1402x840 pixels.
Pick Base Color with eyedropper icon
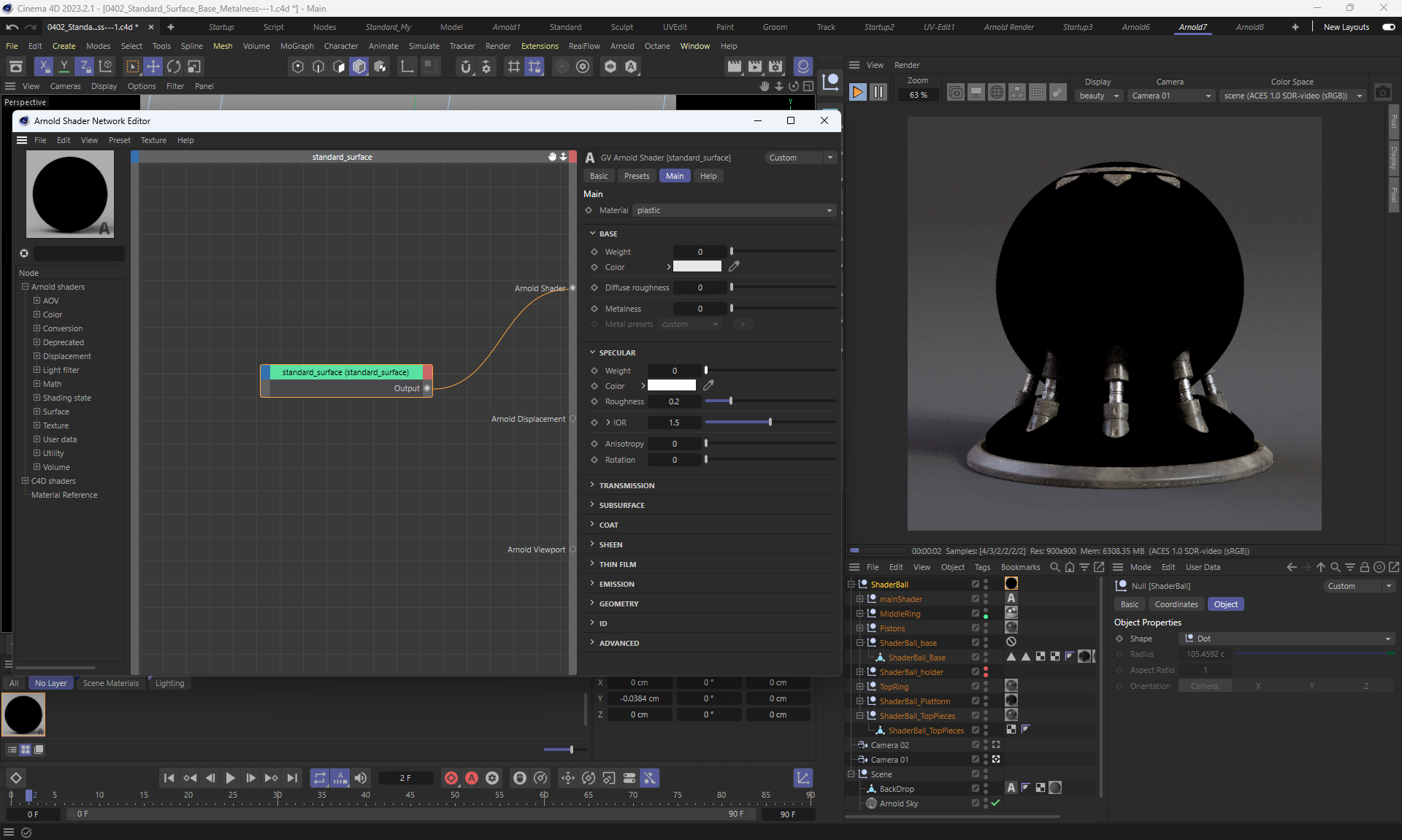click(x=734, y=266)
